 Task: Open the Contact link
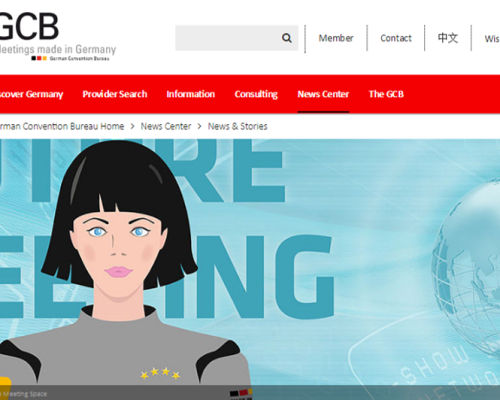[x=396, y=38]
